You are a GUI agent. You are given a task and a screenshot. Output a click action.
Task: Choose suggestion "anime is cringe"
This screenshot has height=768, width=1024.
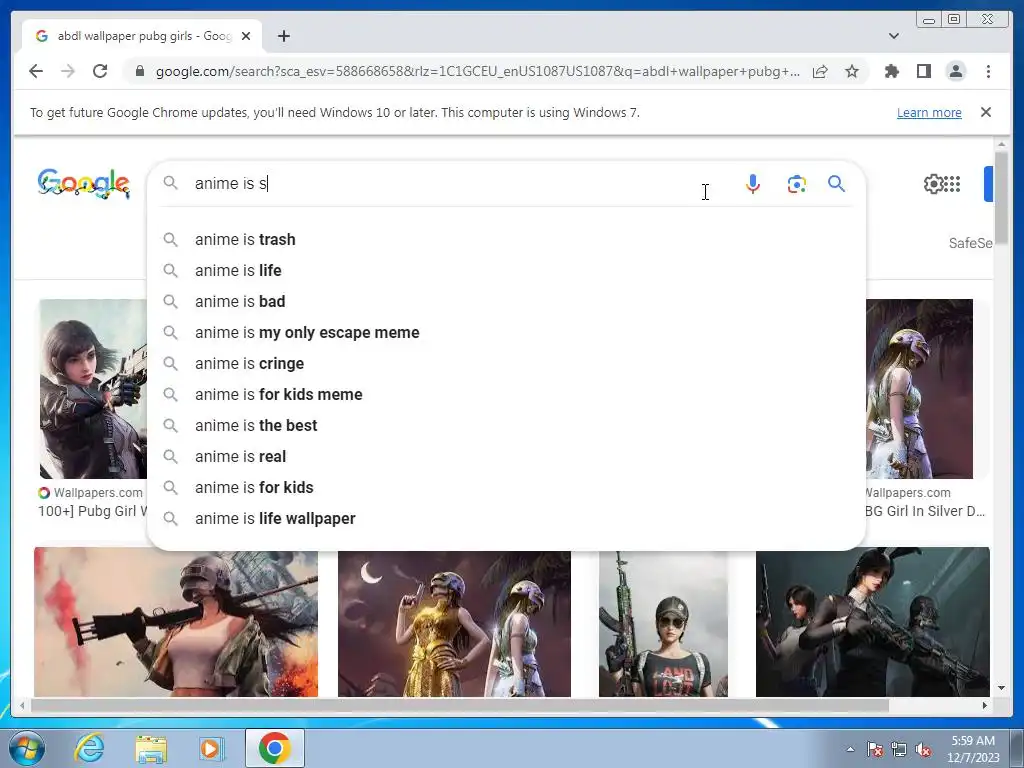tap(506, 364)
